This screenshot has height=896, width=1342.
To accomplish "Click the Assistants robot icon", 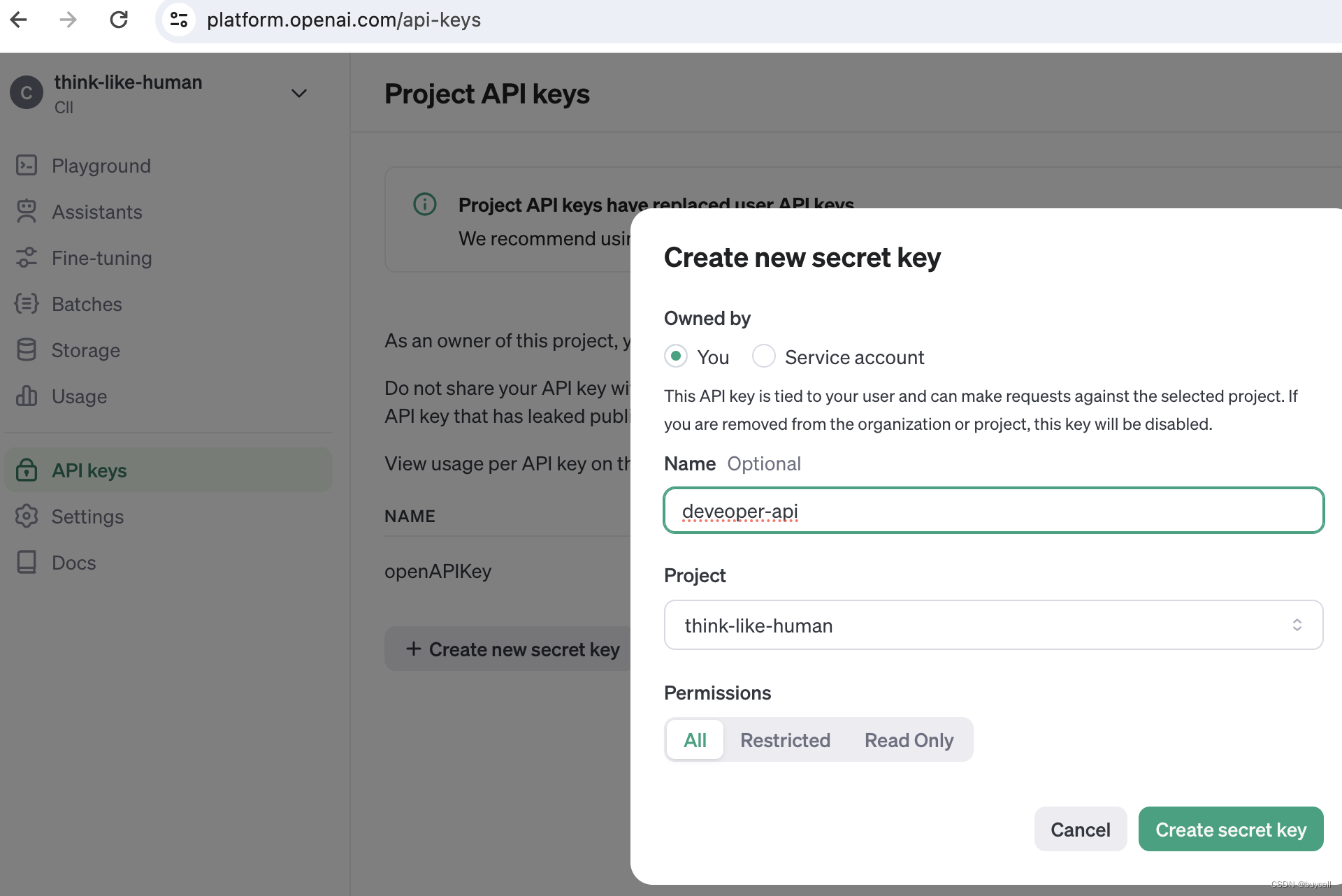I will click(27, 212).
